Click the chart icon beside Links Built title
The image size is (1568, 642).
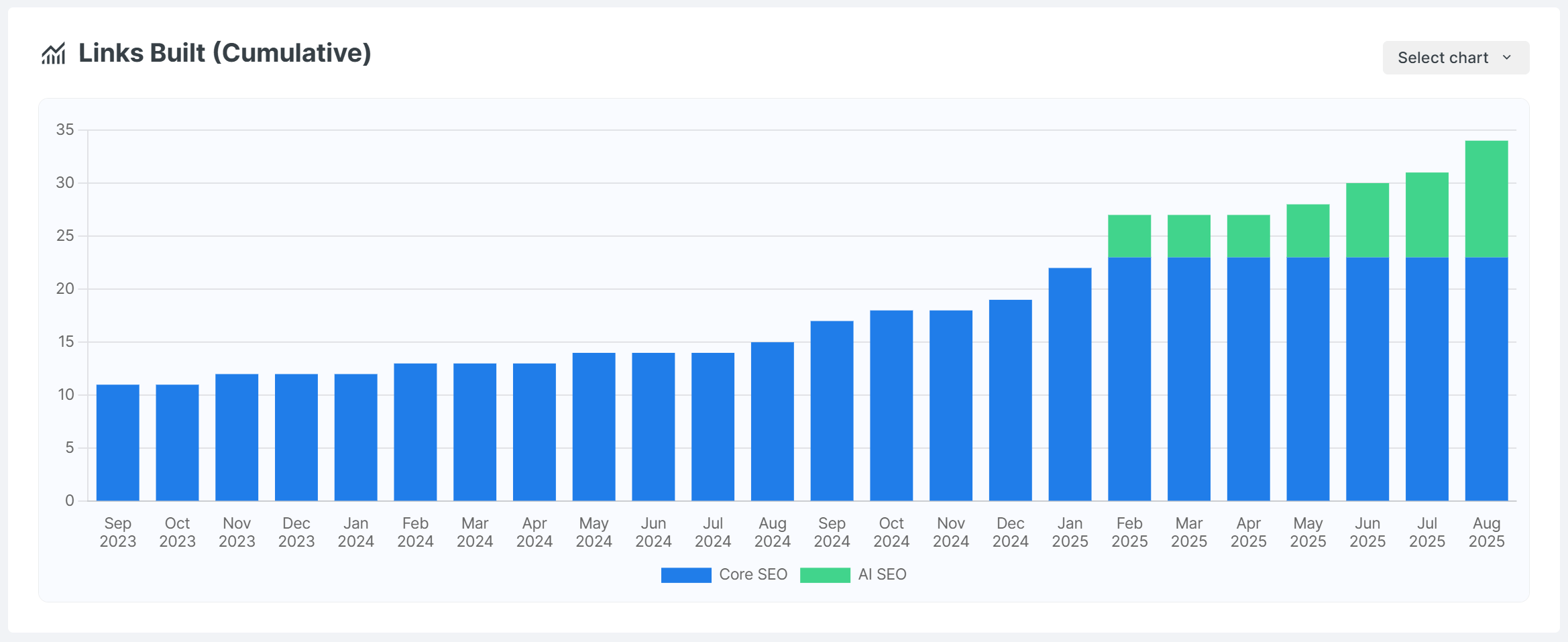(x=54, y=54)
